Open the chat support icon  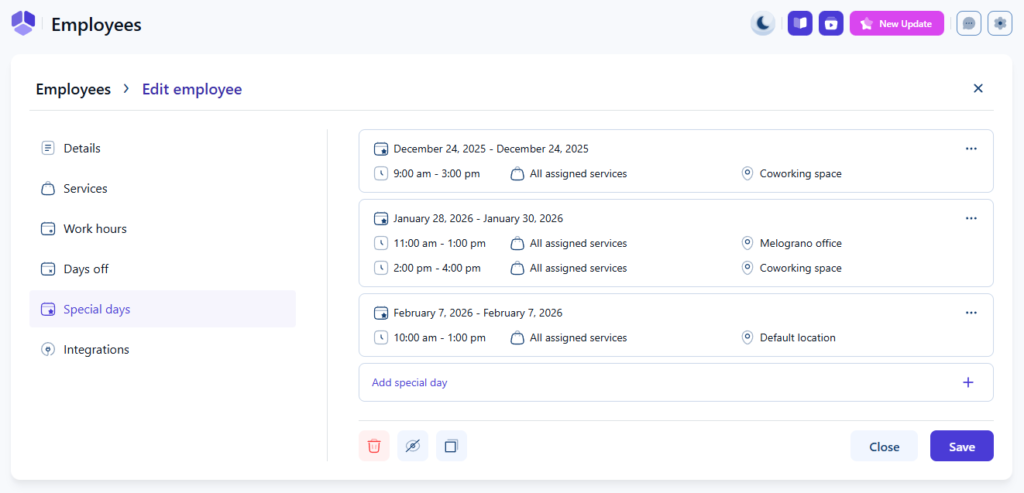point(968,23)
